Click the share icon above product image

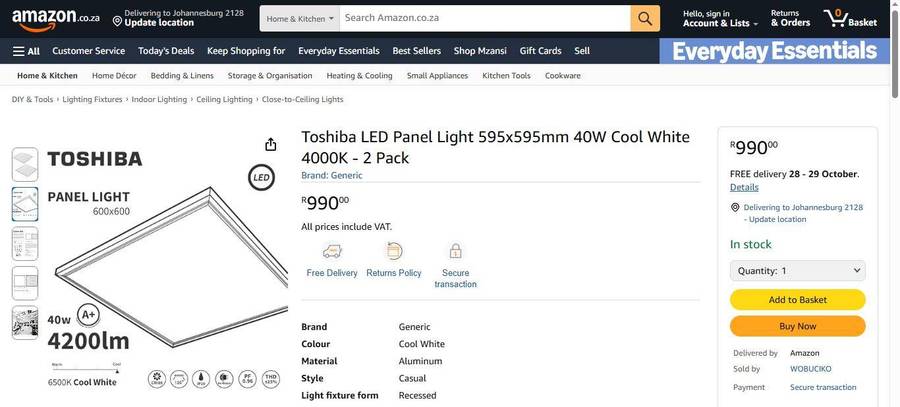pyautogui.click(x=270, y=145)
